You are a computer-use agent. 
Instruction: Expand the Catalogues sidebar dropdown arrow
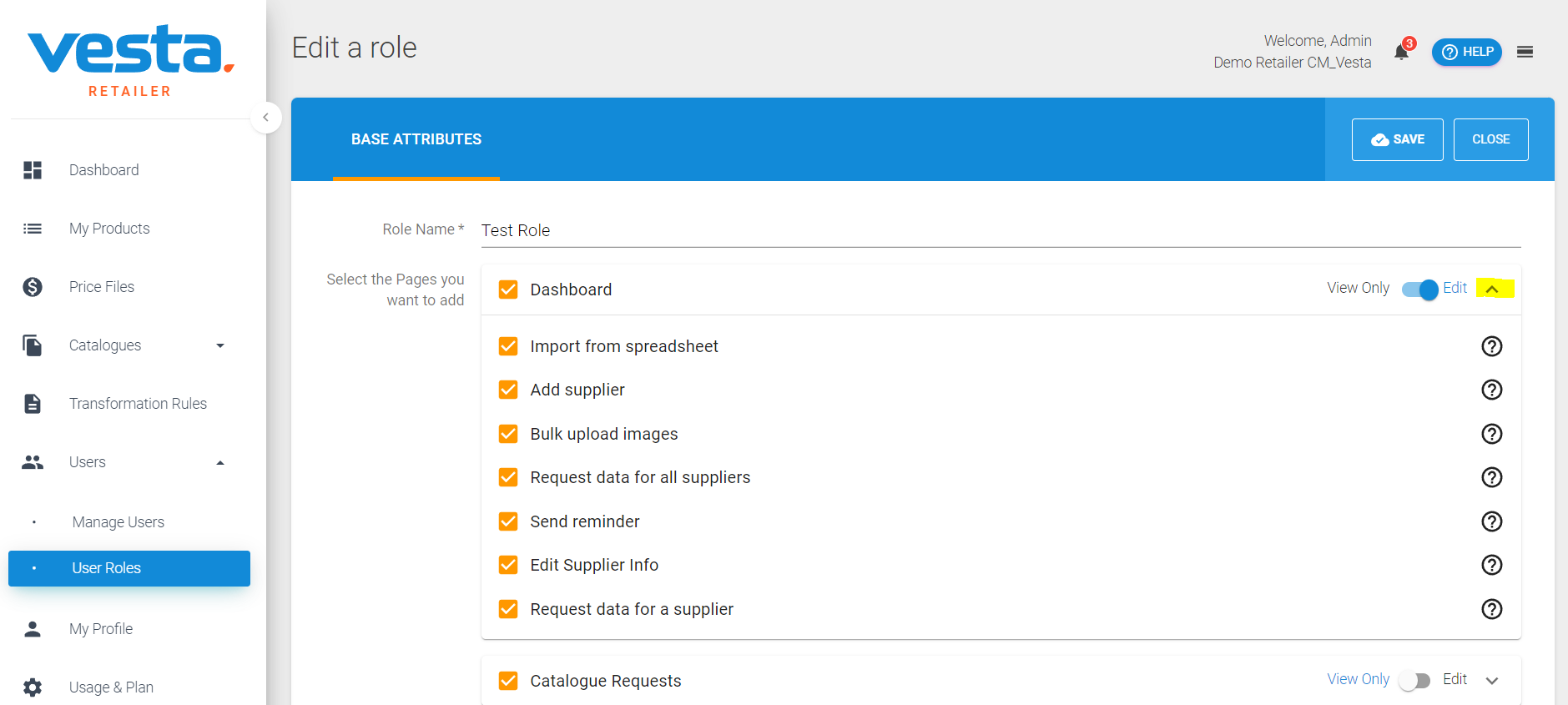click(220, 345)
